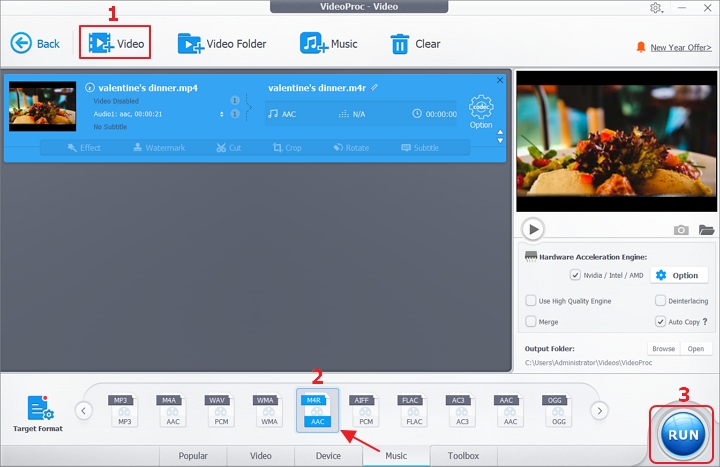The height and width of the screenshot is (467, 720).
Task: Open snapshot folder icon under preview
Action: click(x=706, y=230)
